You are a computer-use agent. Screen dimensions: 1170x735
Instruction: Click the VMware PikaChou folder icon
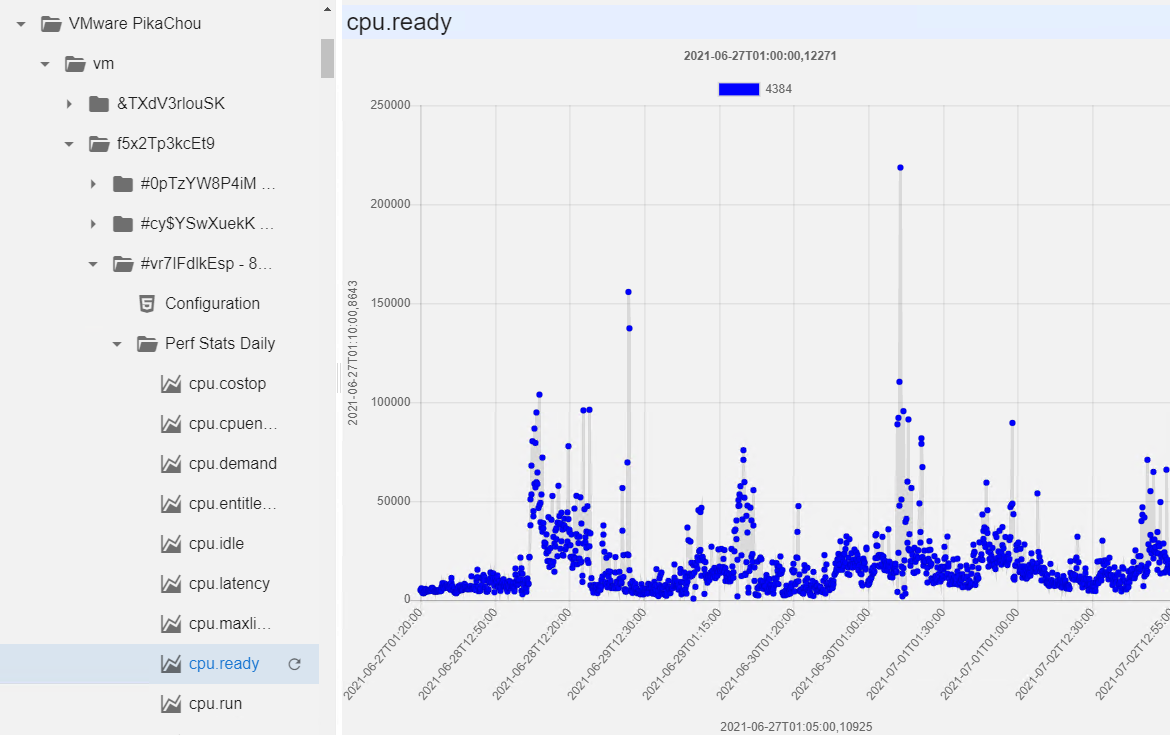(x=51, y=24)
